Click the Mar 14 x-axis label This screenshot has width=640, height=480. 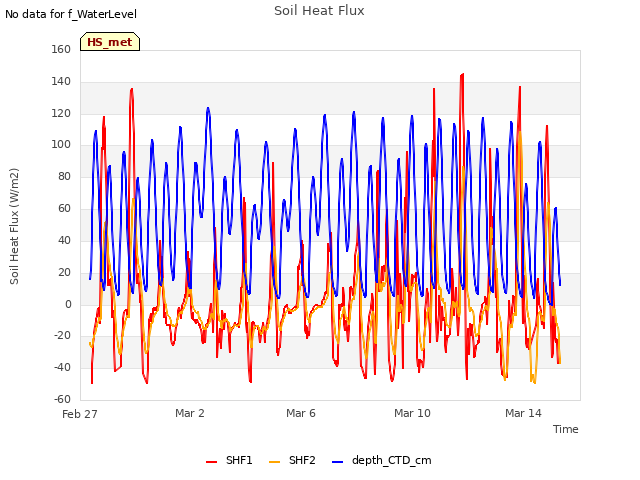(x=523, y=413)
